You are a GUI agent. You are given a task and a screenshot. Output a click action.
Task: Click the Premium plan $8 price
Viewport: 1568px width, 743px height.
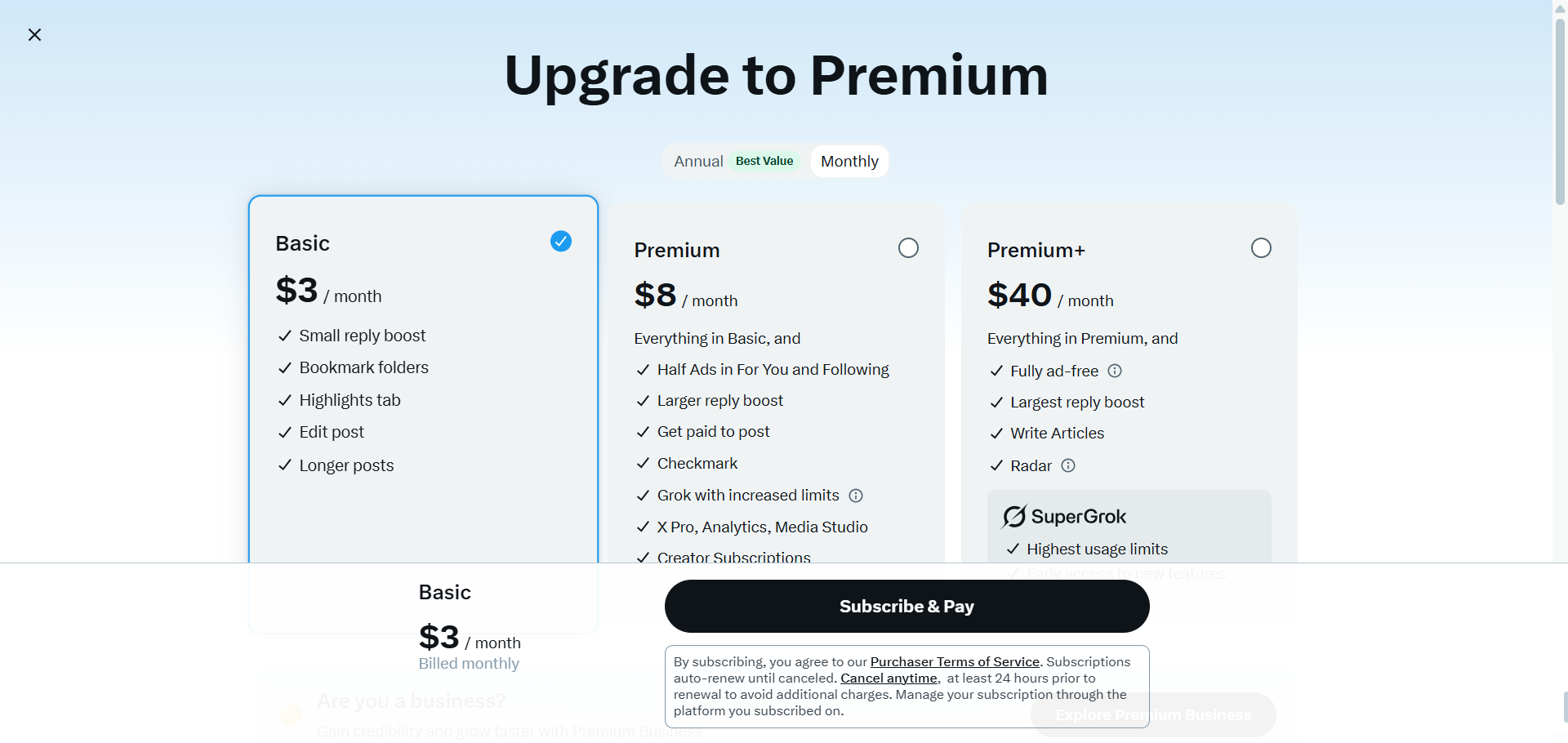656,296
